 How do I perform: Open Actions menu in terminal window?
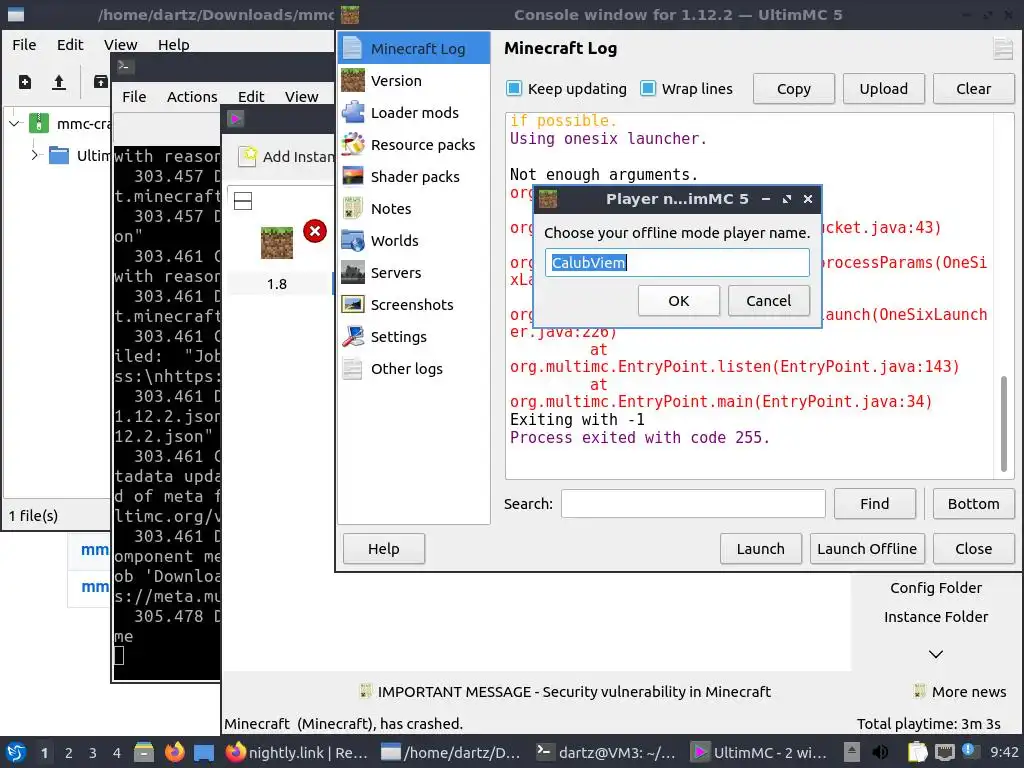[192, 97]
